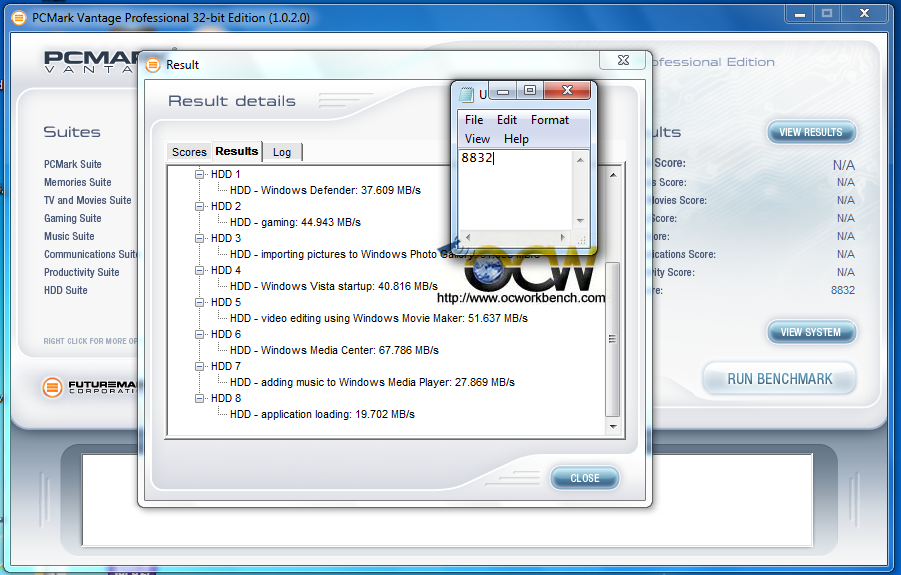The width and height of the screenshot is (901, 575).
Task: Click the 8832 score value
Action: (x=842, y=290)
